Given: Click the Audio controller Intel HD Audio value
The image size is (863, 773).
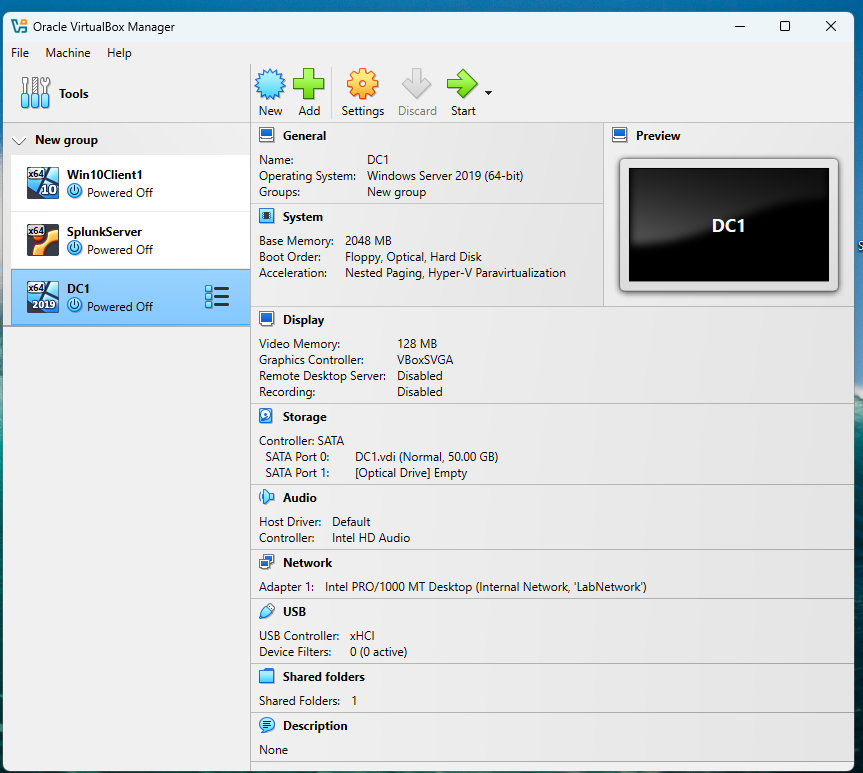Looking at the screenshot, I should coord(371,538).
